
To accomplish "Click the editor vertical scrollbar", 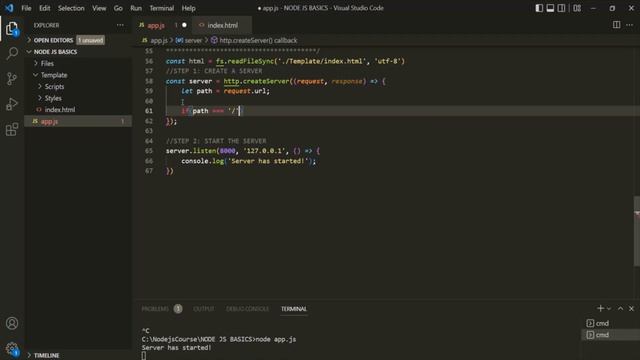I will pos(637,231).
